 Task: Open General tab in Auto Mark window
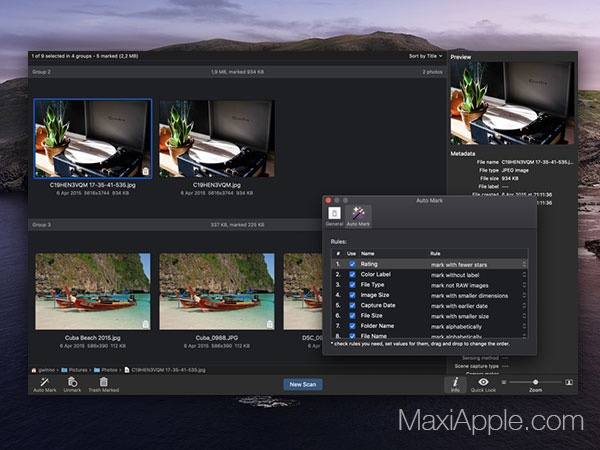[x=334, y=217]
